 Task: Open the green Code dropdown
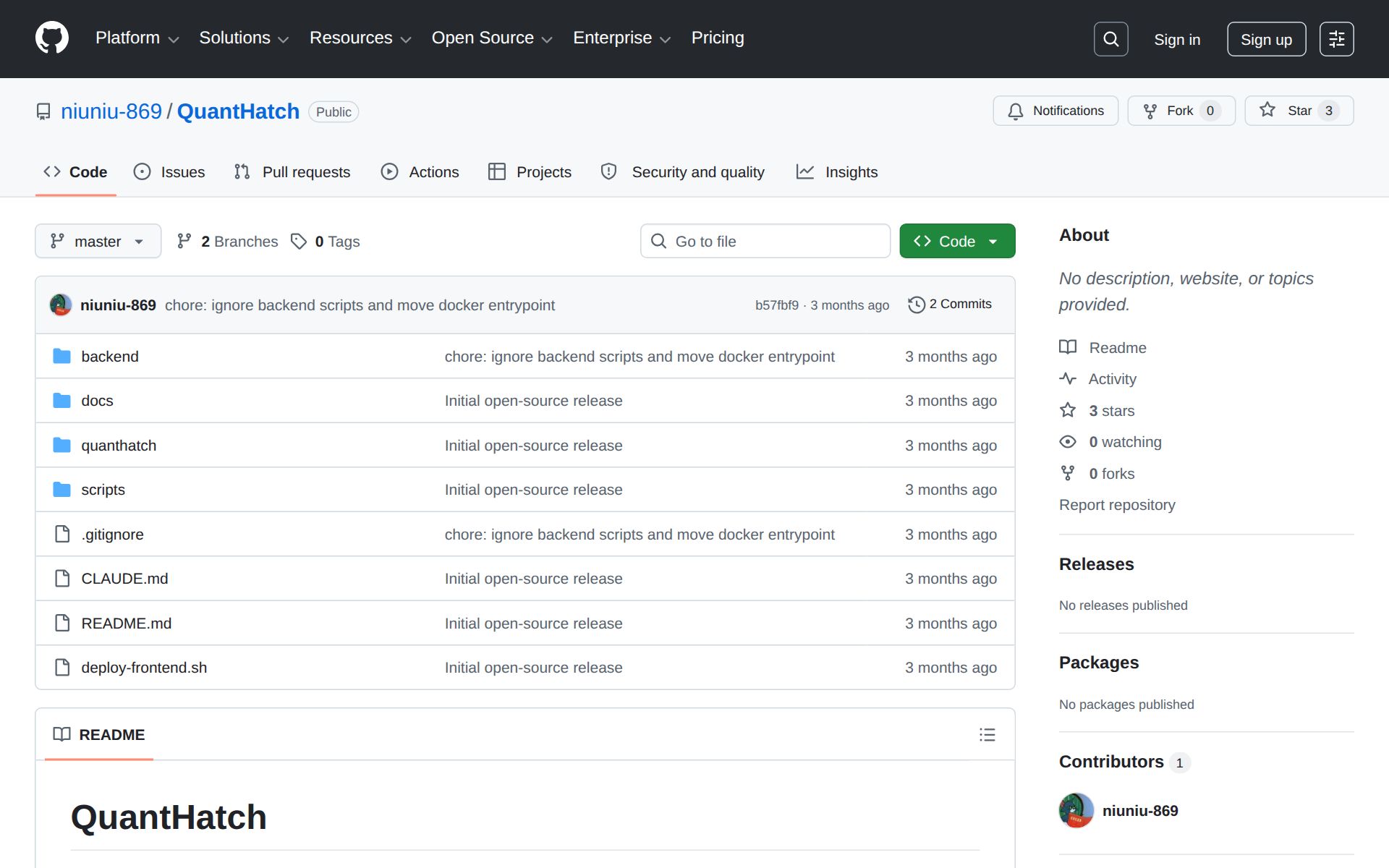[x=957, y=241]
